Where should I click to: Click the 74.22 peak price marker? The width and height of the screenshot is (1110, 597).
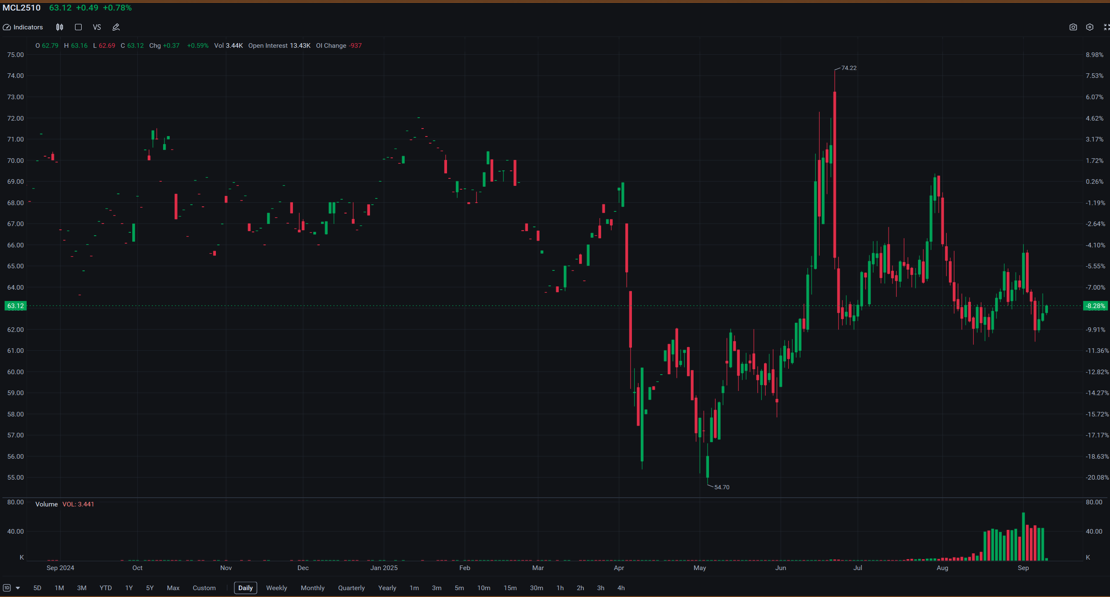847,68
